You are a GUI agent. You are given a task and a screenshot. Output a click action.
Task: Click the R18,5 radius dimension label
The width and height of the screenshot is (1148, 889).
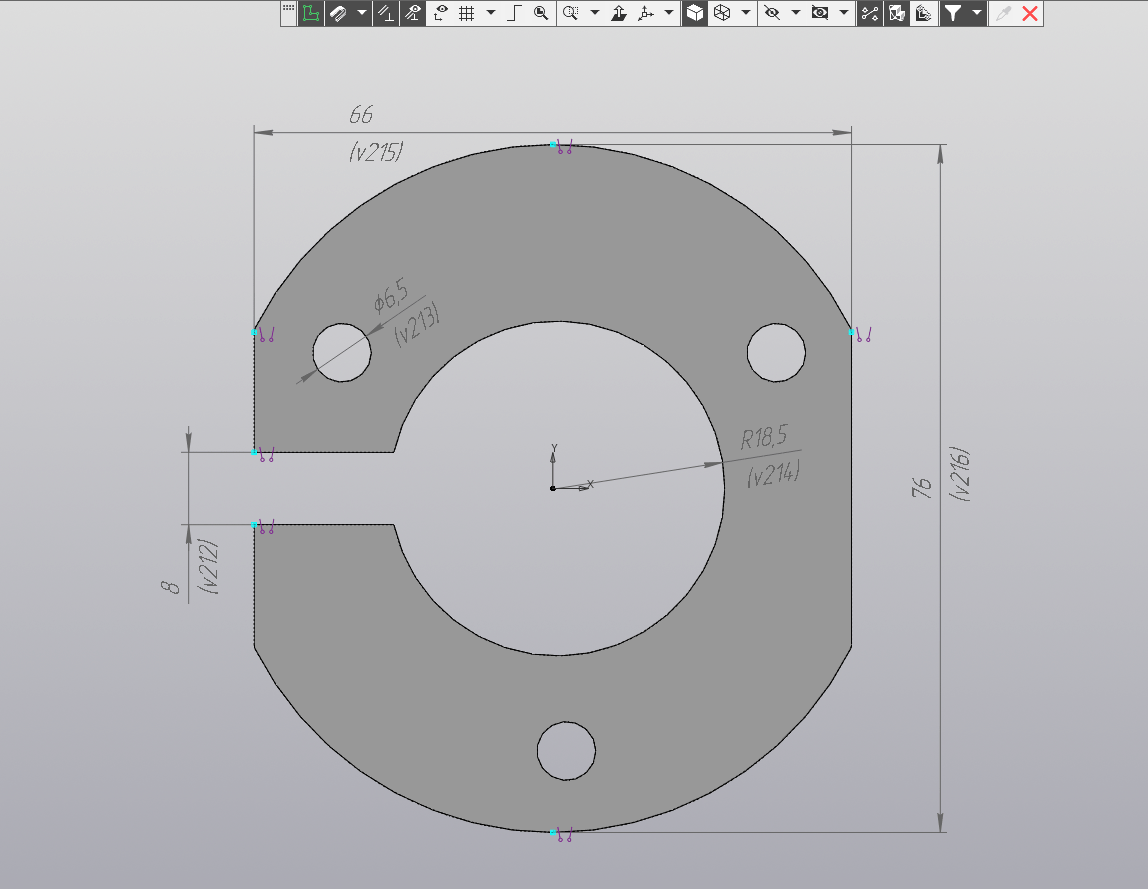coord(764,437)
